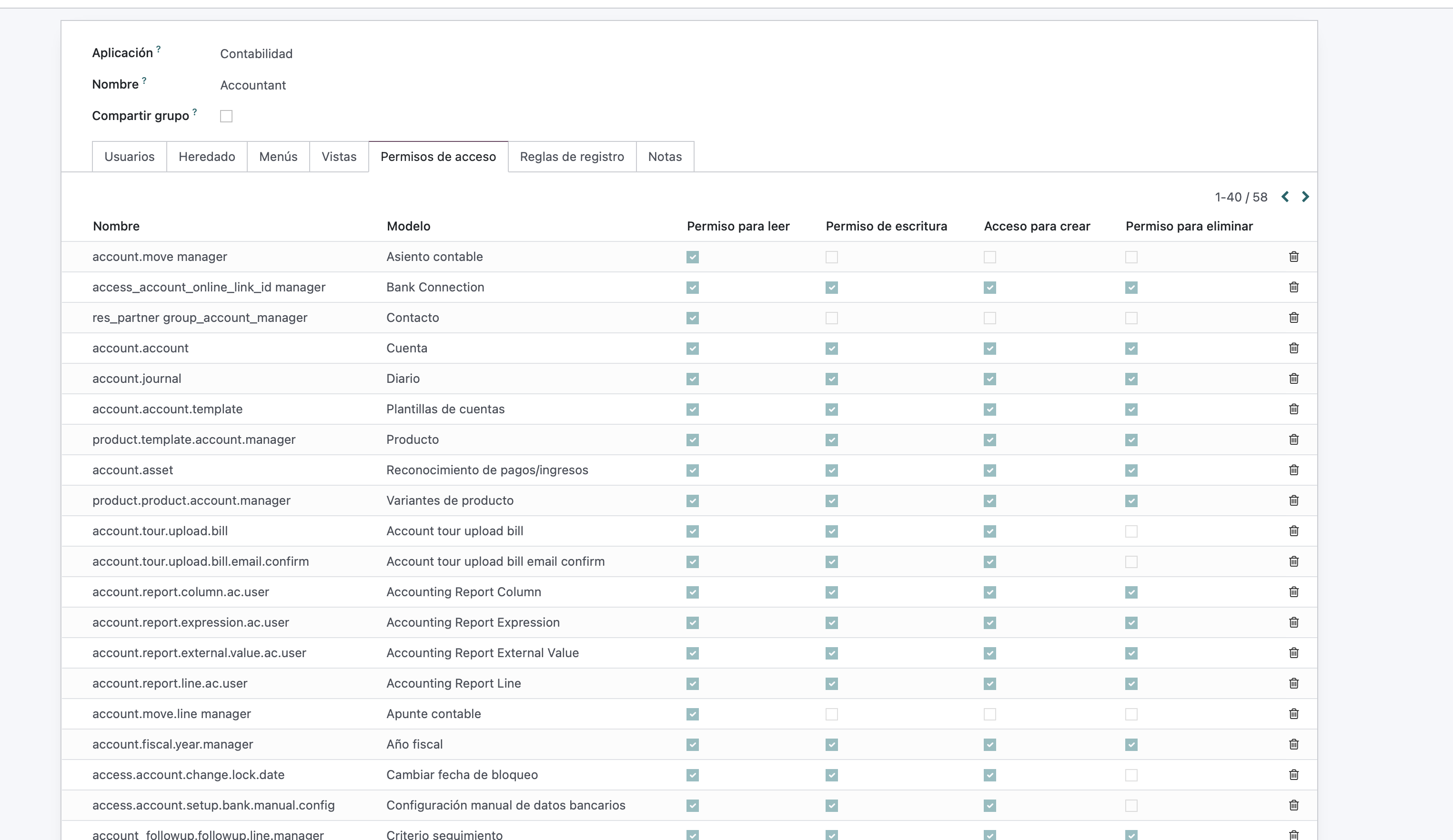
Task: Sort by the Nombre column header
Action: click(x=116, y=226)
